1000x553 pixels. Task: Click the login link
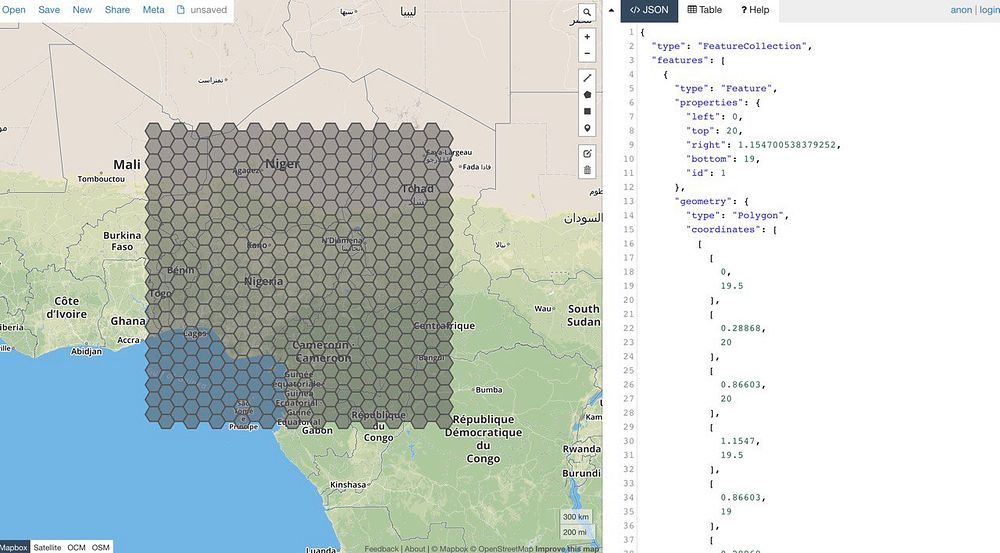(x=989, y=10)
